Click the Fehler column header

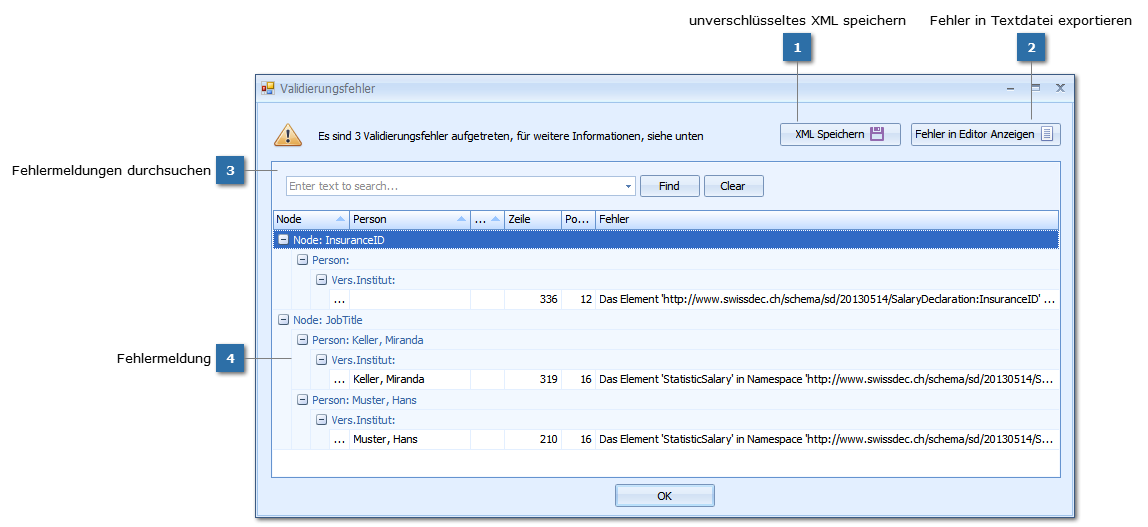pyautogui.click(x=826, y=219)
